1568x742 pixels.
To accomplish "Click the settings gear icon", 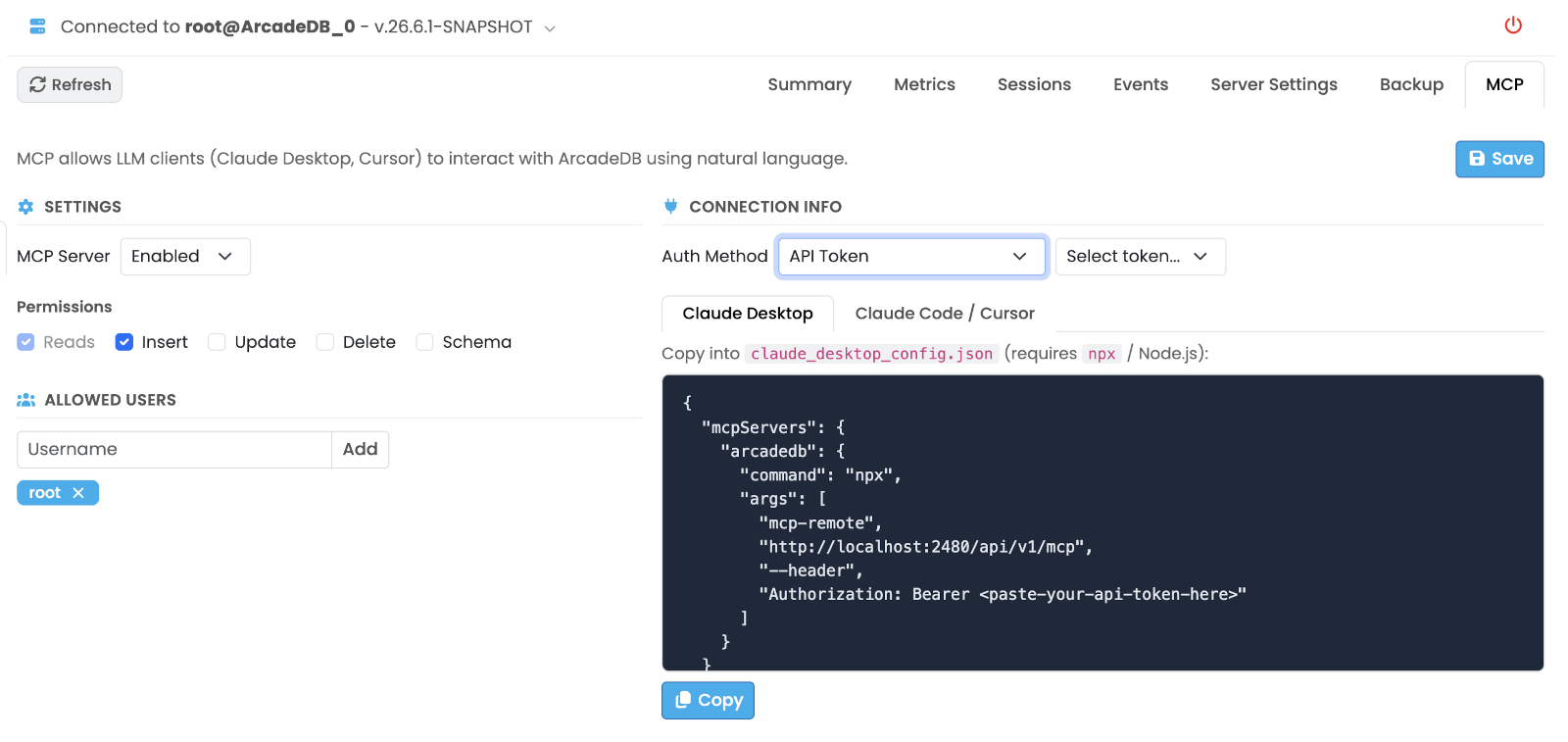I will click(x=25, y=207).
